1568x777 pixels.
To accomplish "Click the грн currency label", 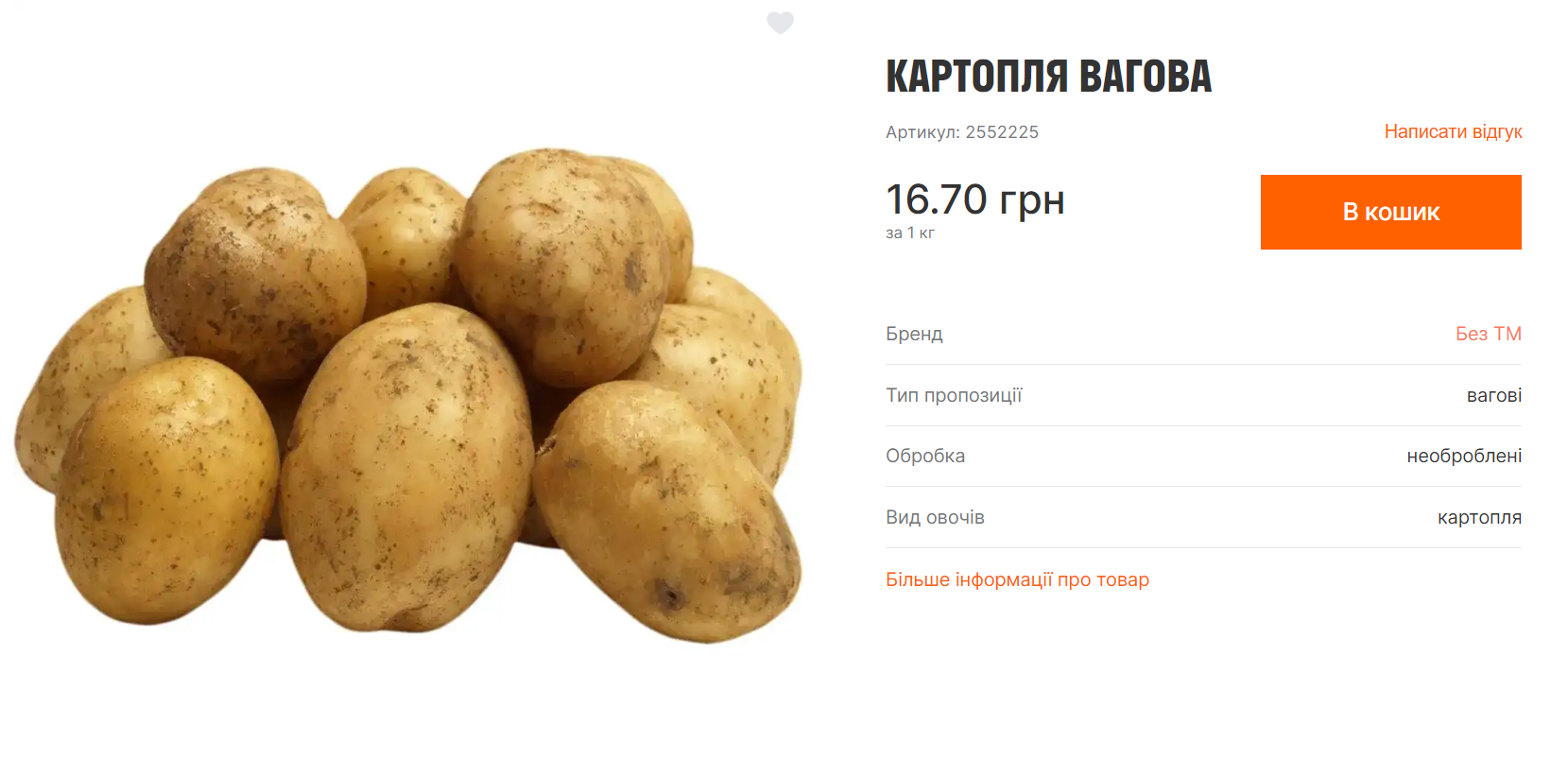I will pyautogui.click(x=1032, y=201).
